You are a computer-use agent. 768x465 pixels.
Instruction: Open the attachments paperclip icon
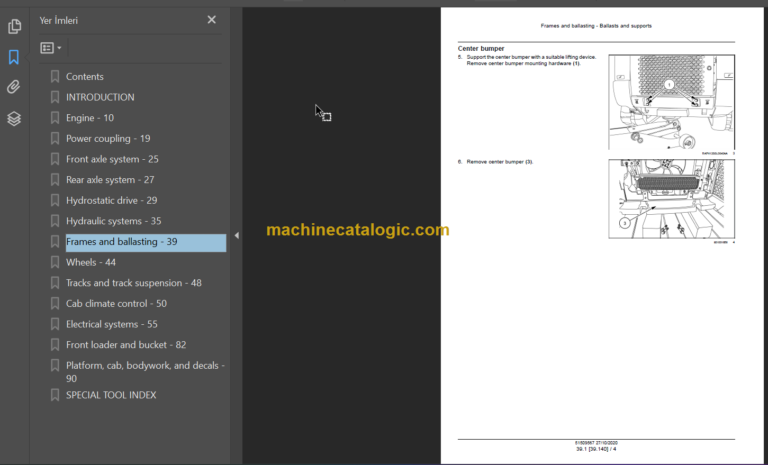click(x=14, y=87)
